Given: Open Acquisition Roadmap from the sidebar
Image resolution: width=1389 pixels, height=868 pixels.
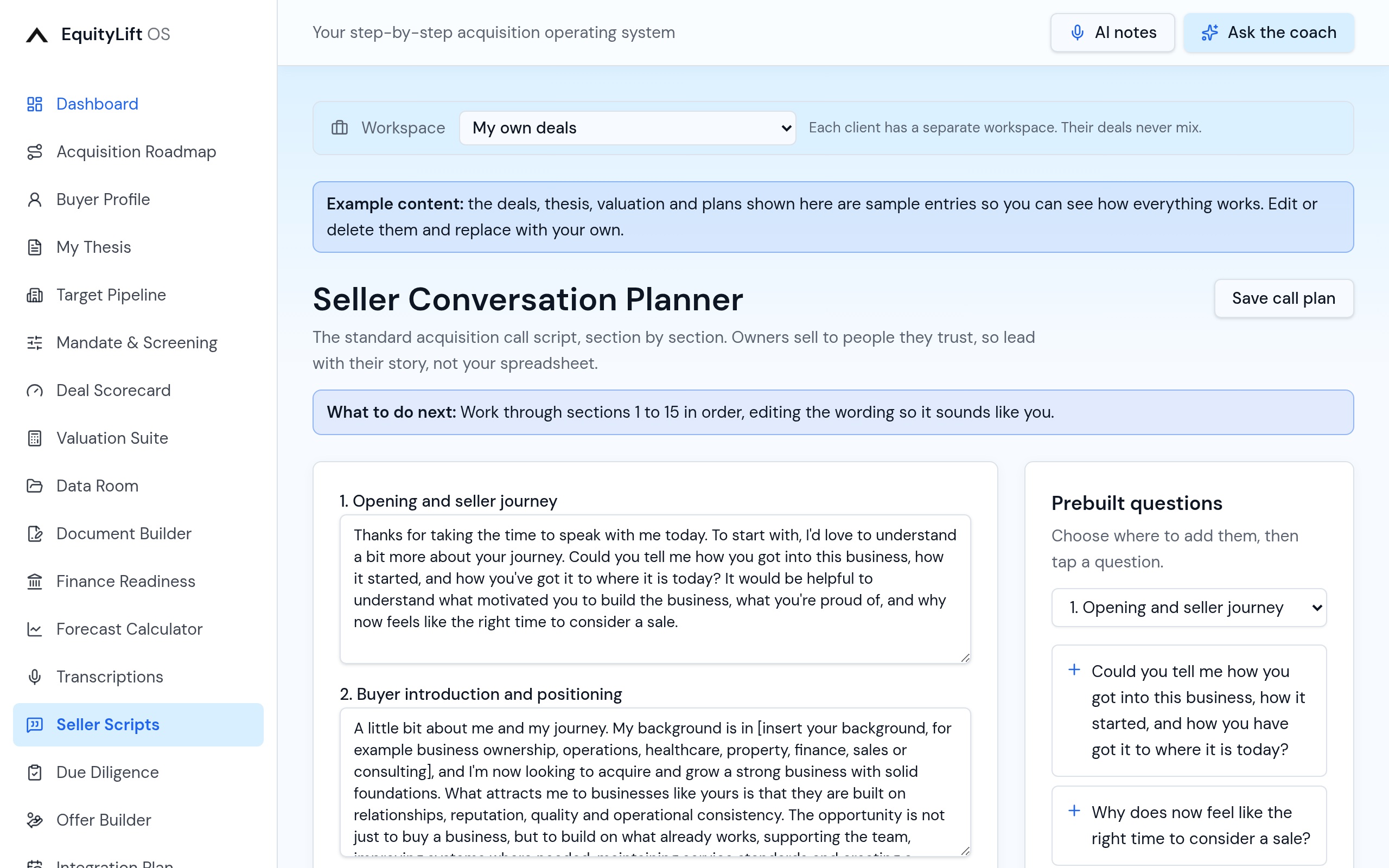Looking at the screenshot, I should click(138, 151).
